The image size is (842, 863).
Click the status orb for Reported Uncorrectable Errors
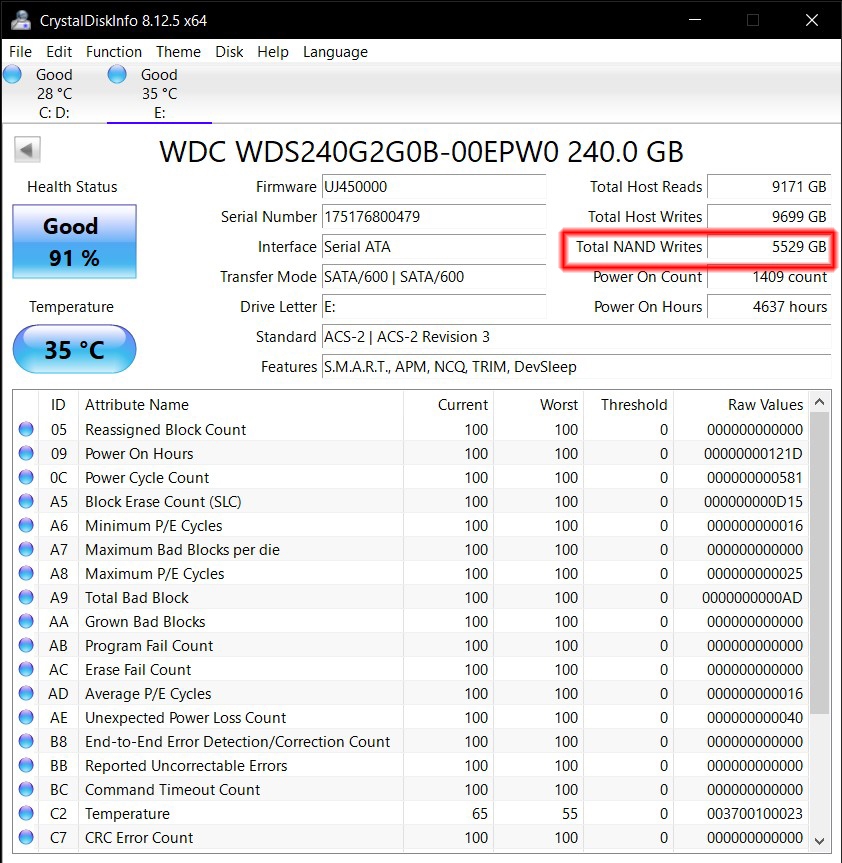point(26,766)
